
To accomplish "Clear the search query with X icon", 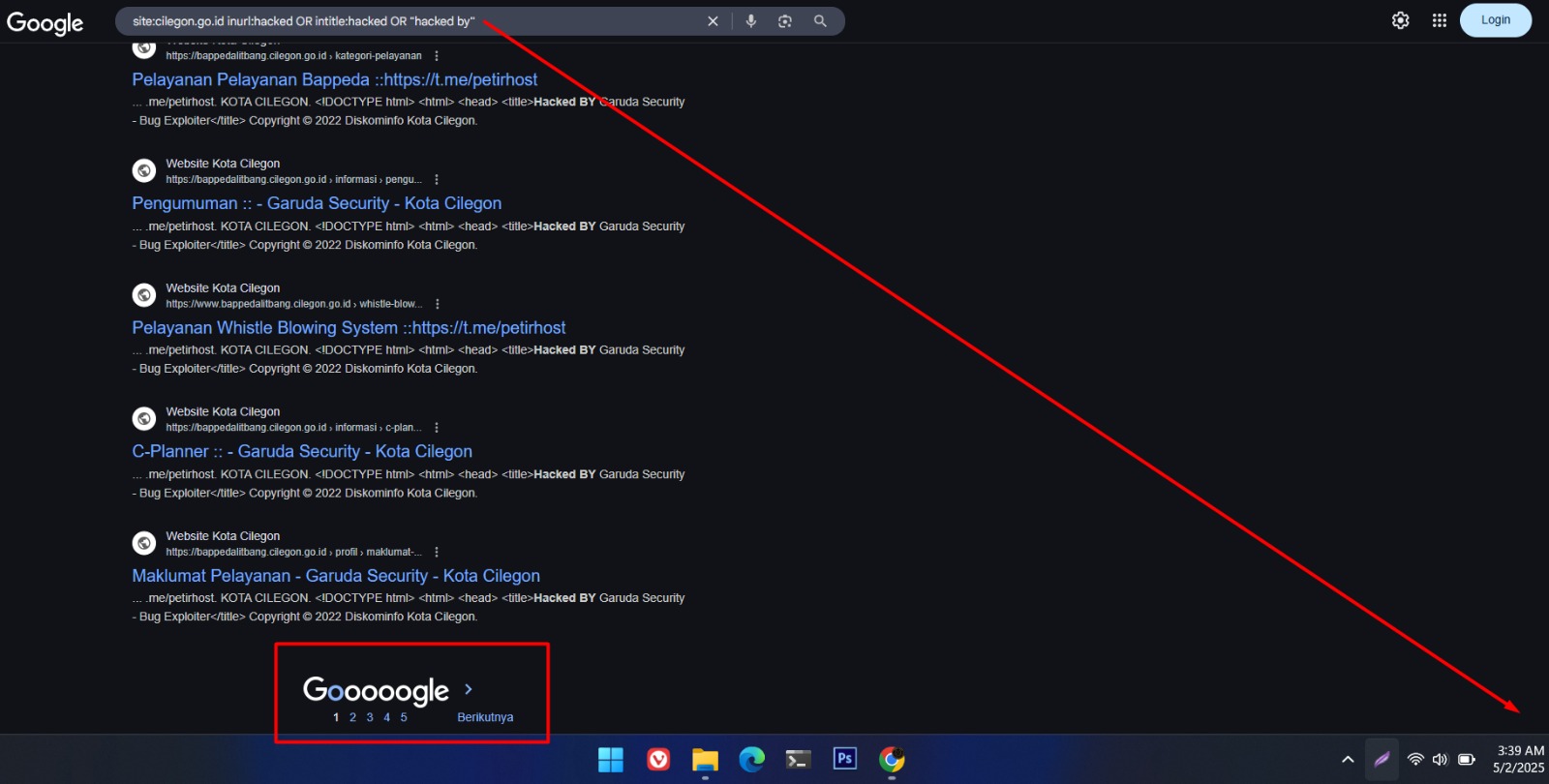I will click(713, 21).
